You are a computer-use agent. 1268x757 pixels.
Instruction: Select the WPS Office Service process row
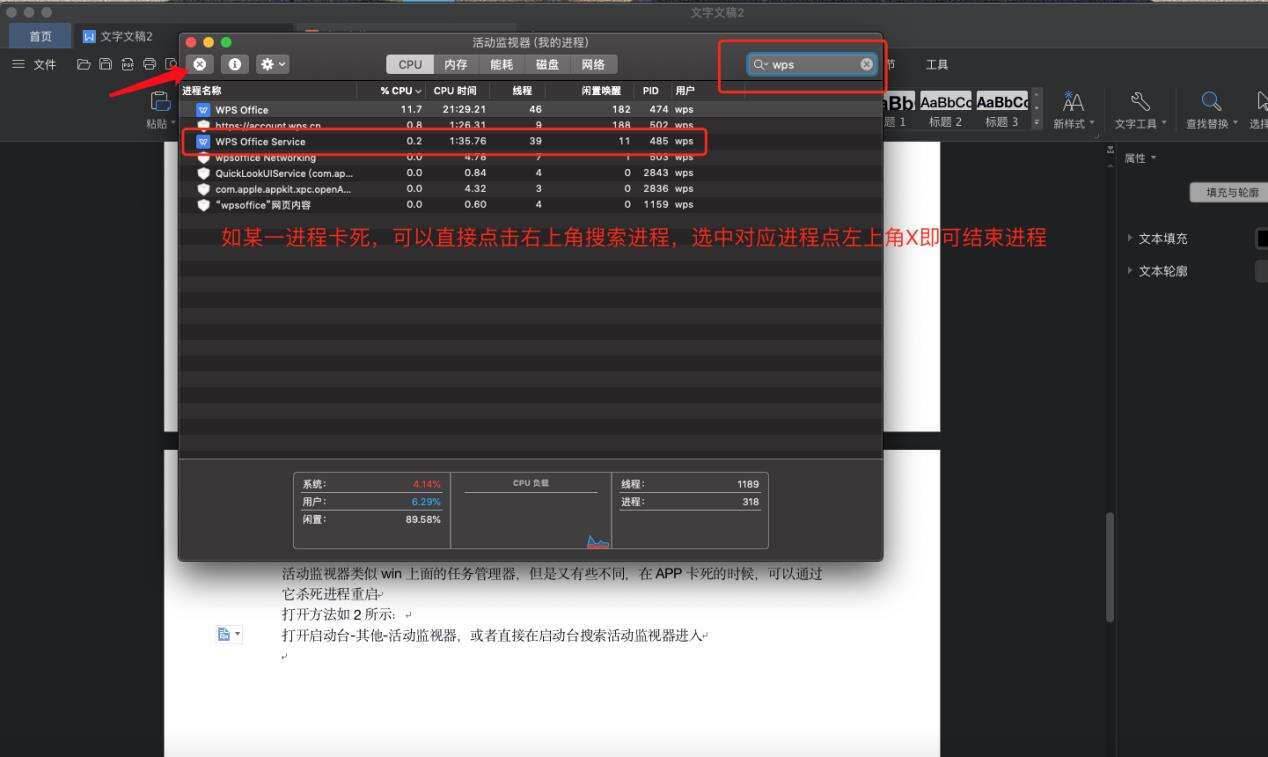pyautogui.click(x=530, y=141)
